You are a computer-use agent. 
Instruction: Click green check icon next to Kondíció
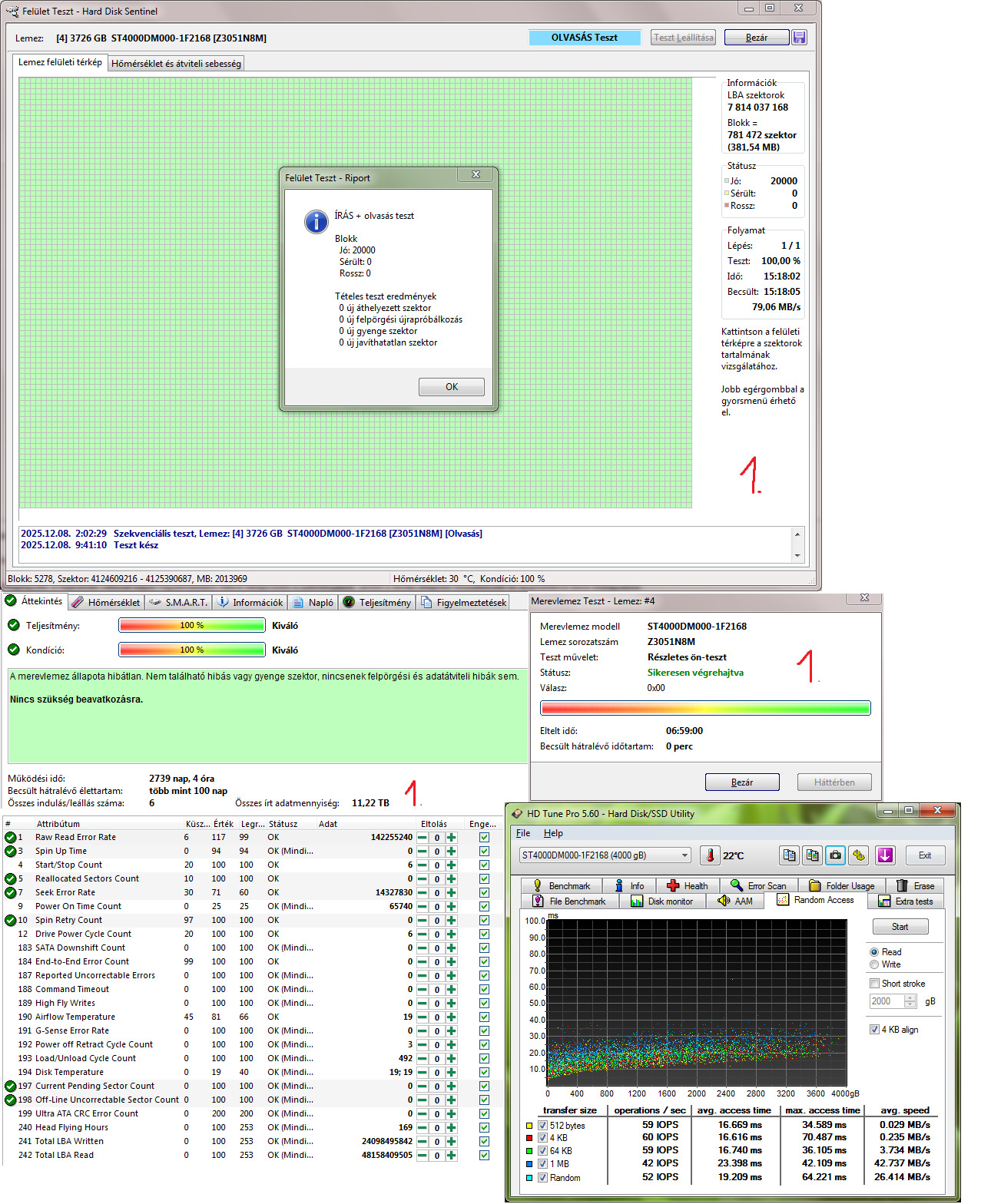point(13,650)
